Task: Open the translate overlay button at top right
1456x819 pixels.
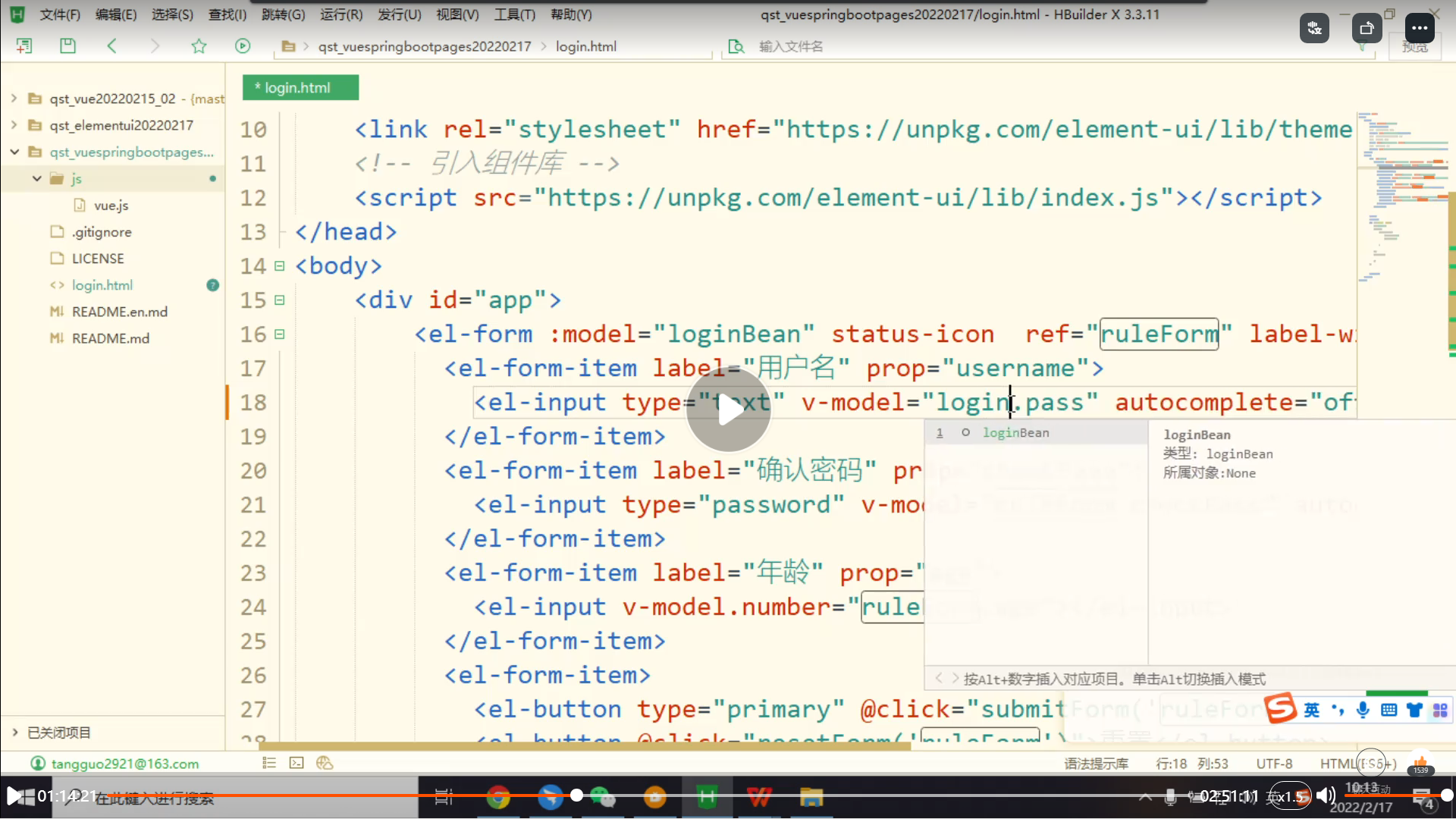Action: click(1314, 29)
